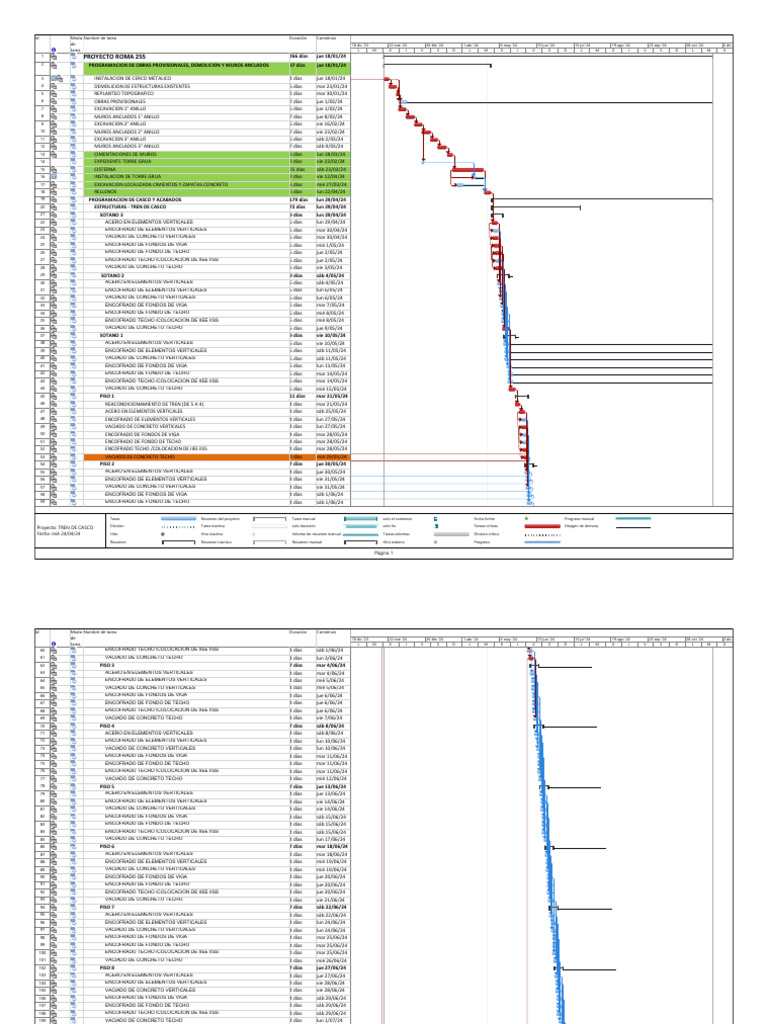Click 'Fecha: mié 24/04/24' in the legend

tap(59, 534)
